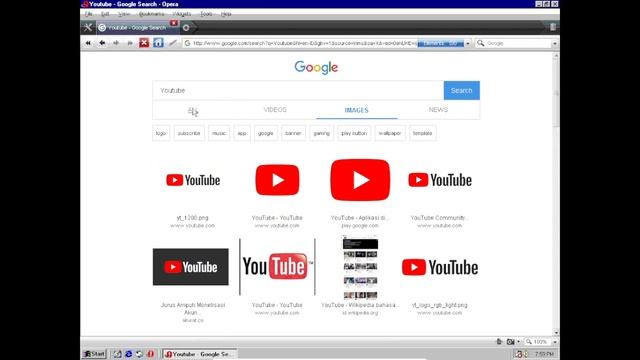Filter images by gaming chip
This screenshot has height=360, width=640.
[322, 133]
